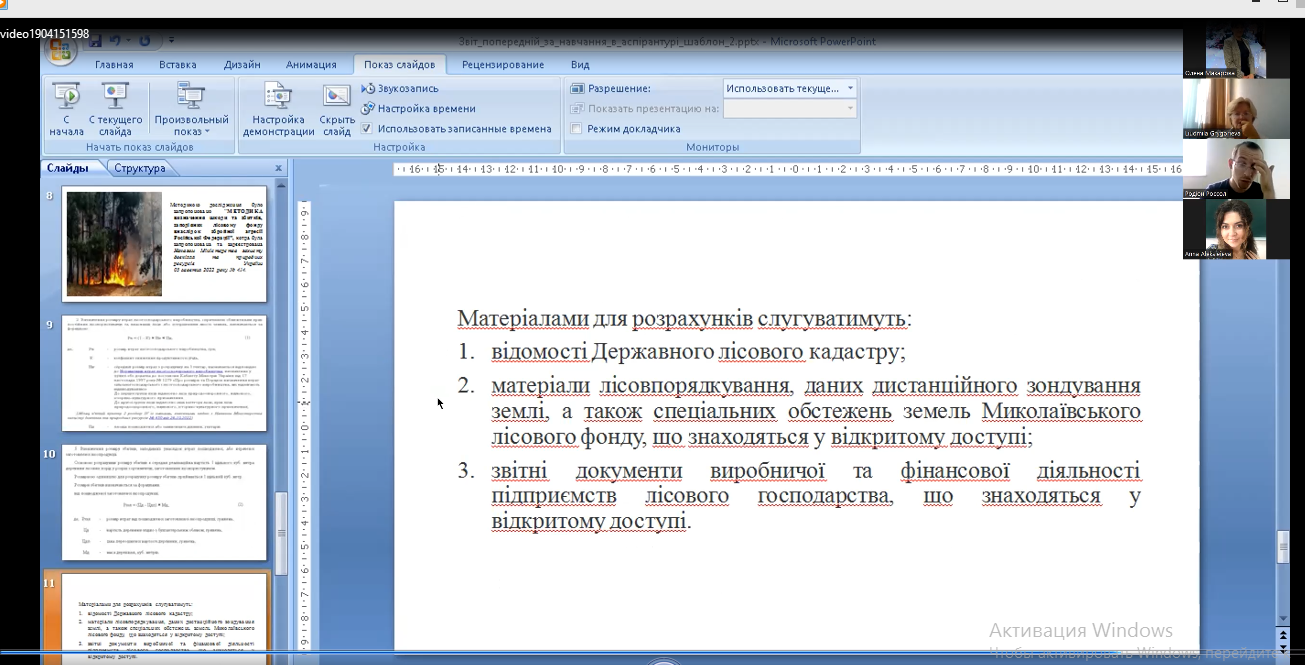1305x665 pixels.
Task: Click the Разрешение monitor icon
Action: tap(576, 88)
